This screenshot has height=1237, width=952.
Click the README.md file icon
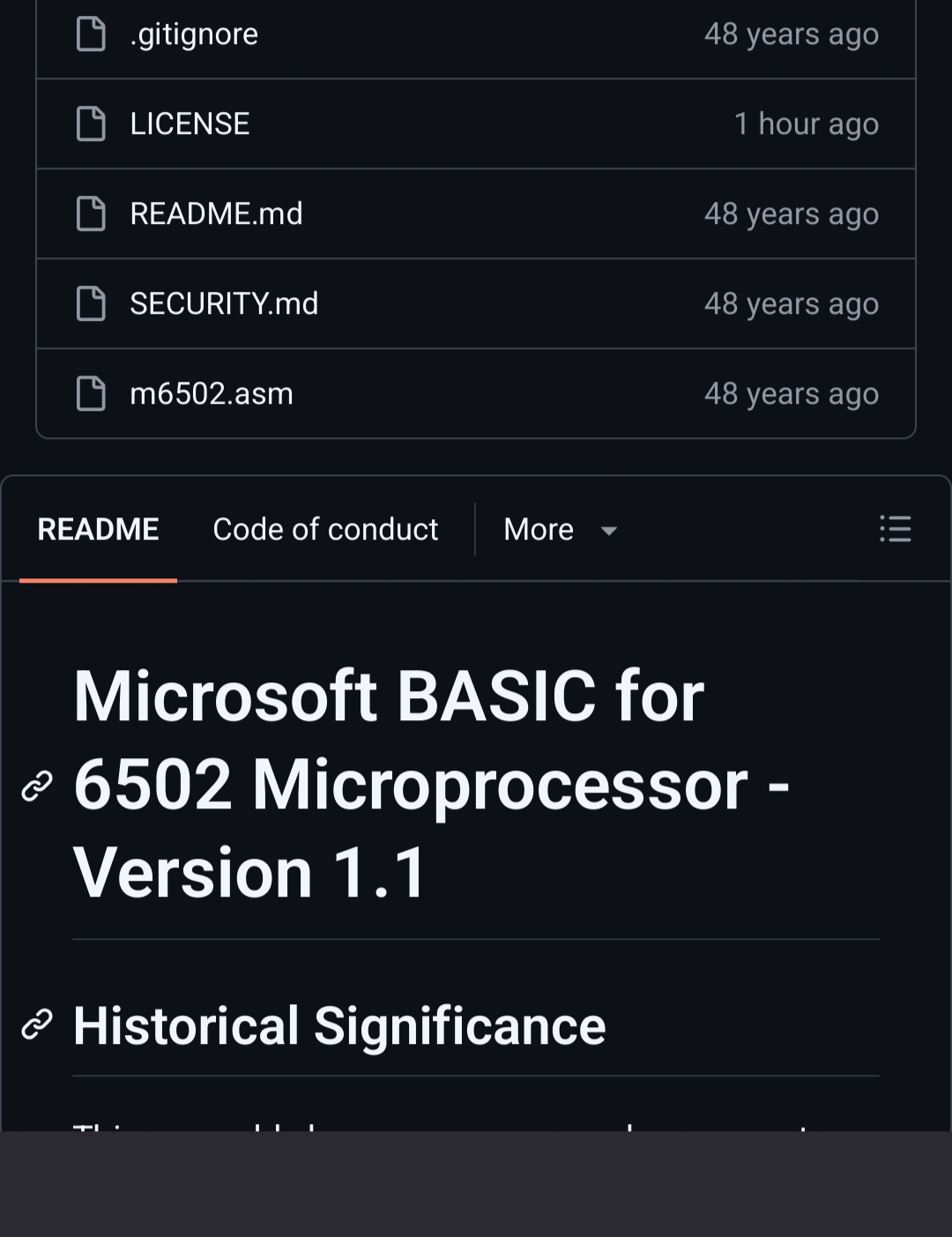coord(91,214)
